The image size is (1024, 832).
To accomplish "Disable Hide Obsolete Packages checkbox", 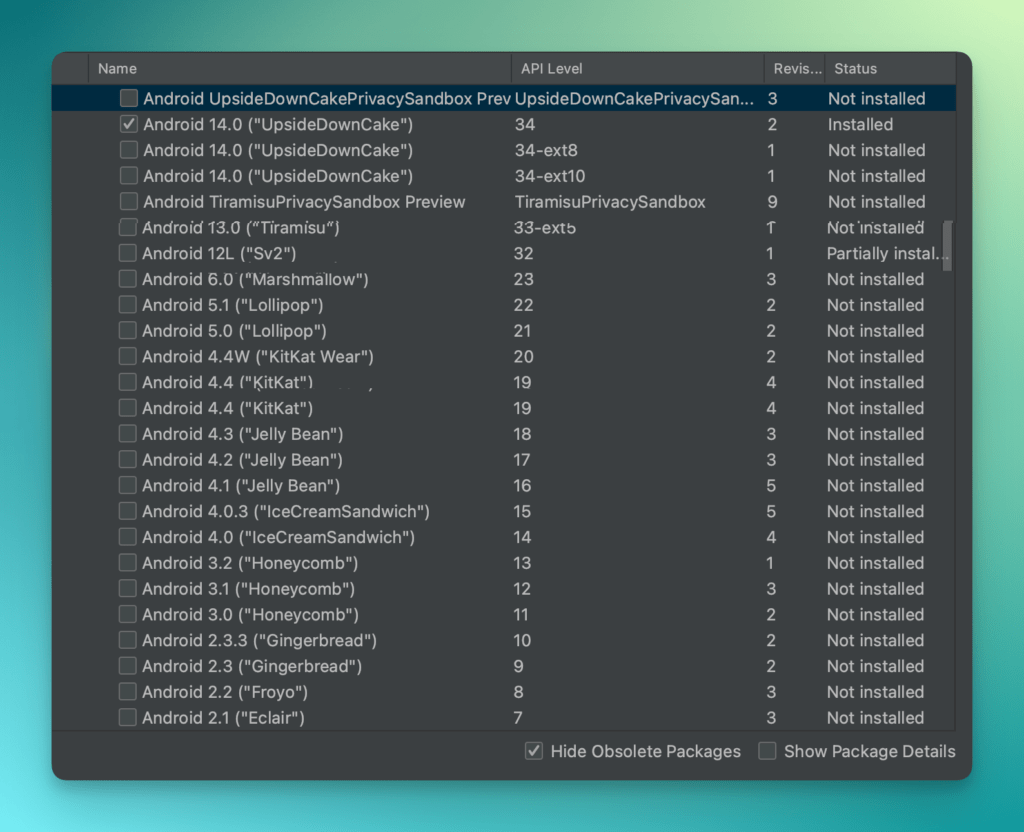I will click(534, 751).
